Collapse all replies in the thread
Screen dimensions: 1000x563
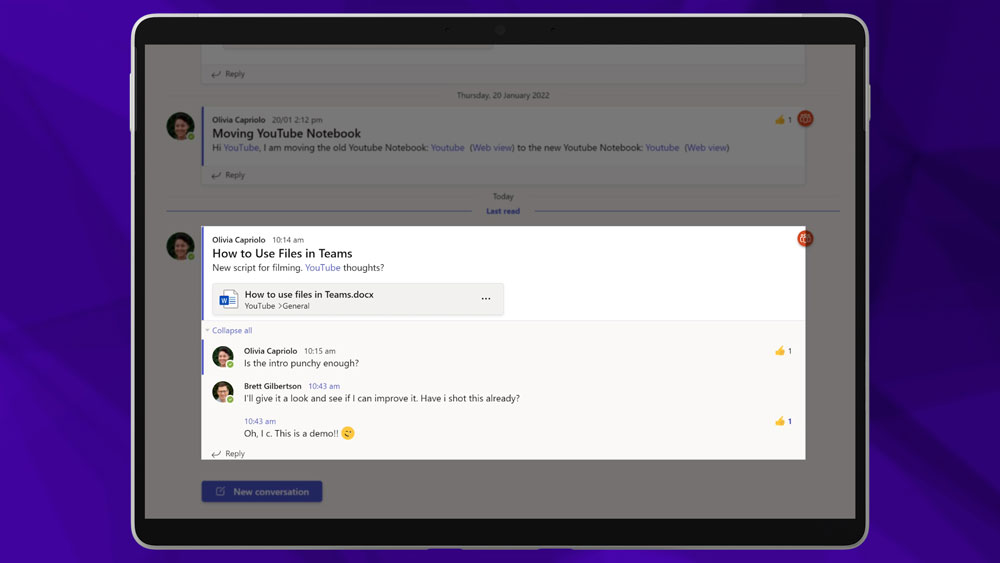click(x=231, y=330)
